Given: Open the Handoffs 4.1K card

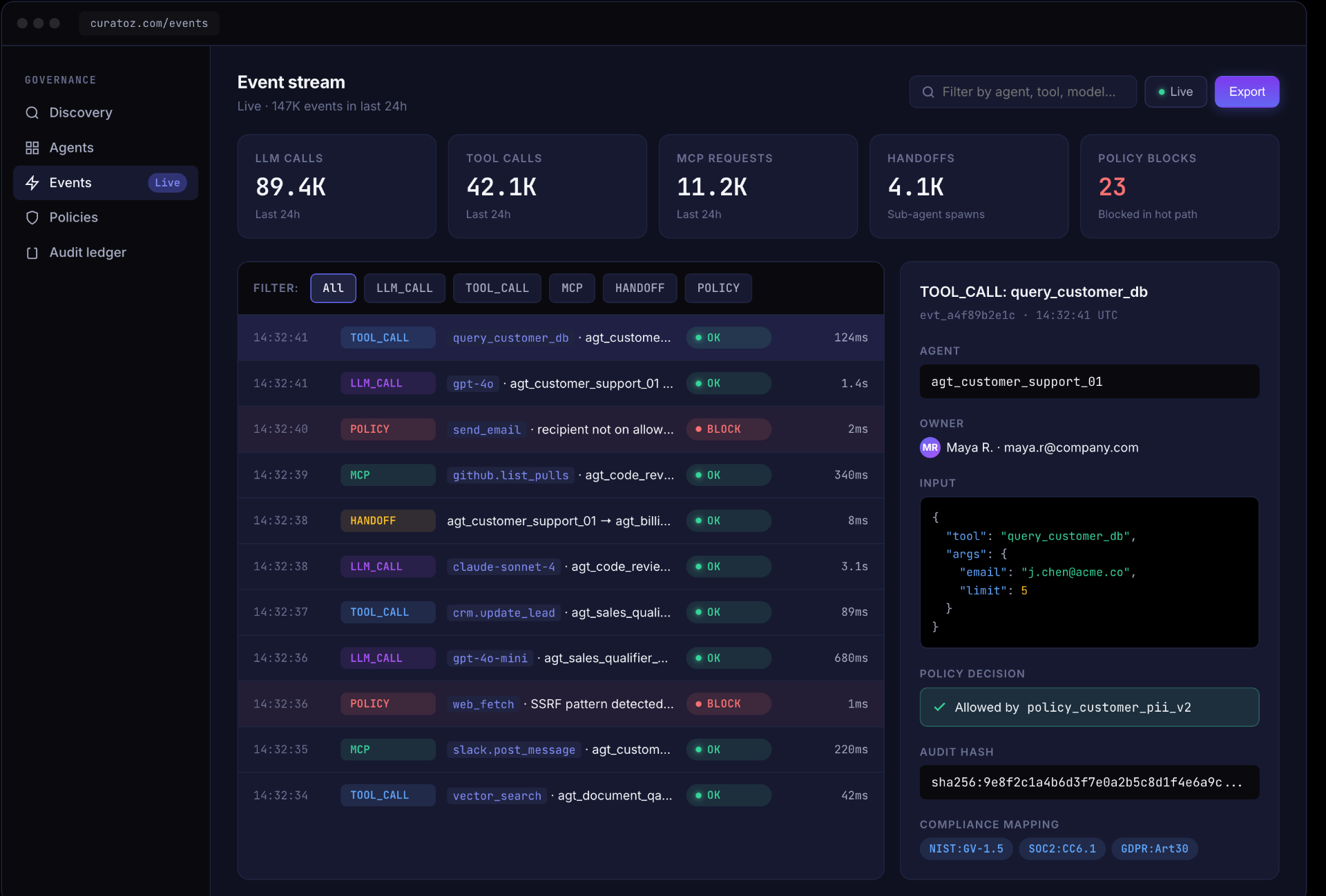Looking at the screenshot, I should coord(969,186).
